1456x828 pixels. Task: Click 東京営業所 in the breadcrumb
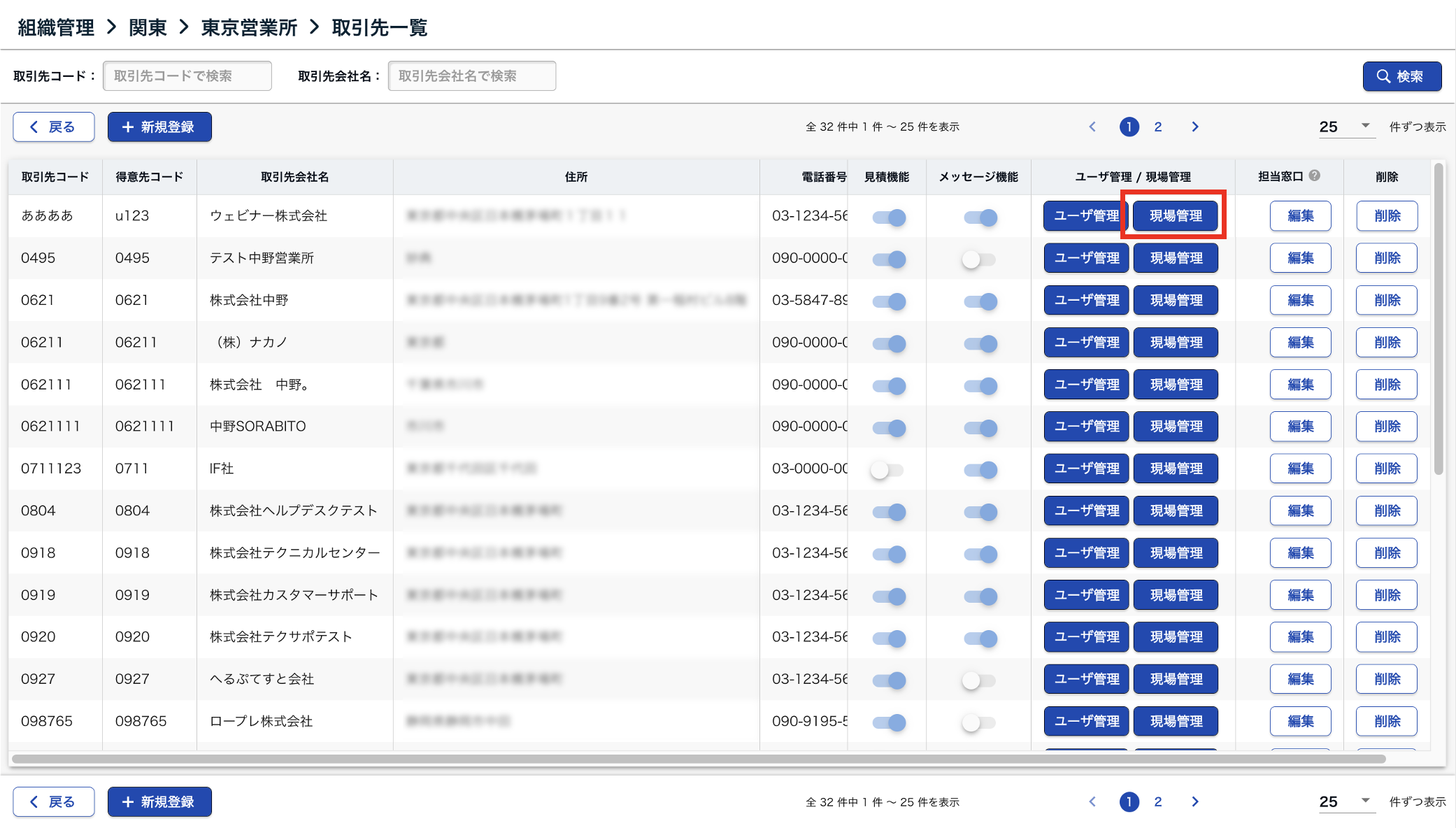249,28
